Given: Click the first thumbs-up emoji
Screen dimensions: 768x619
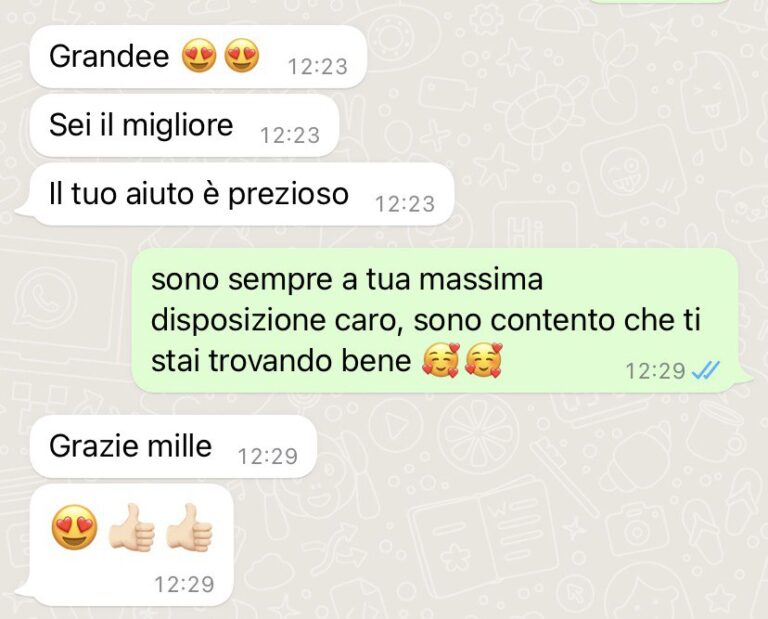Looking at the screenshot, I should point(131,528).
